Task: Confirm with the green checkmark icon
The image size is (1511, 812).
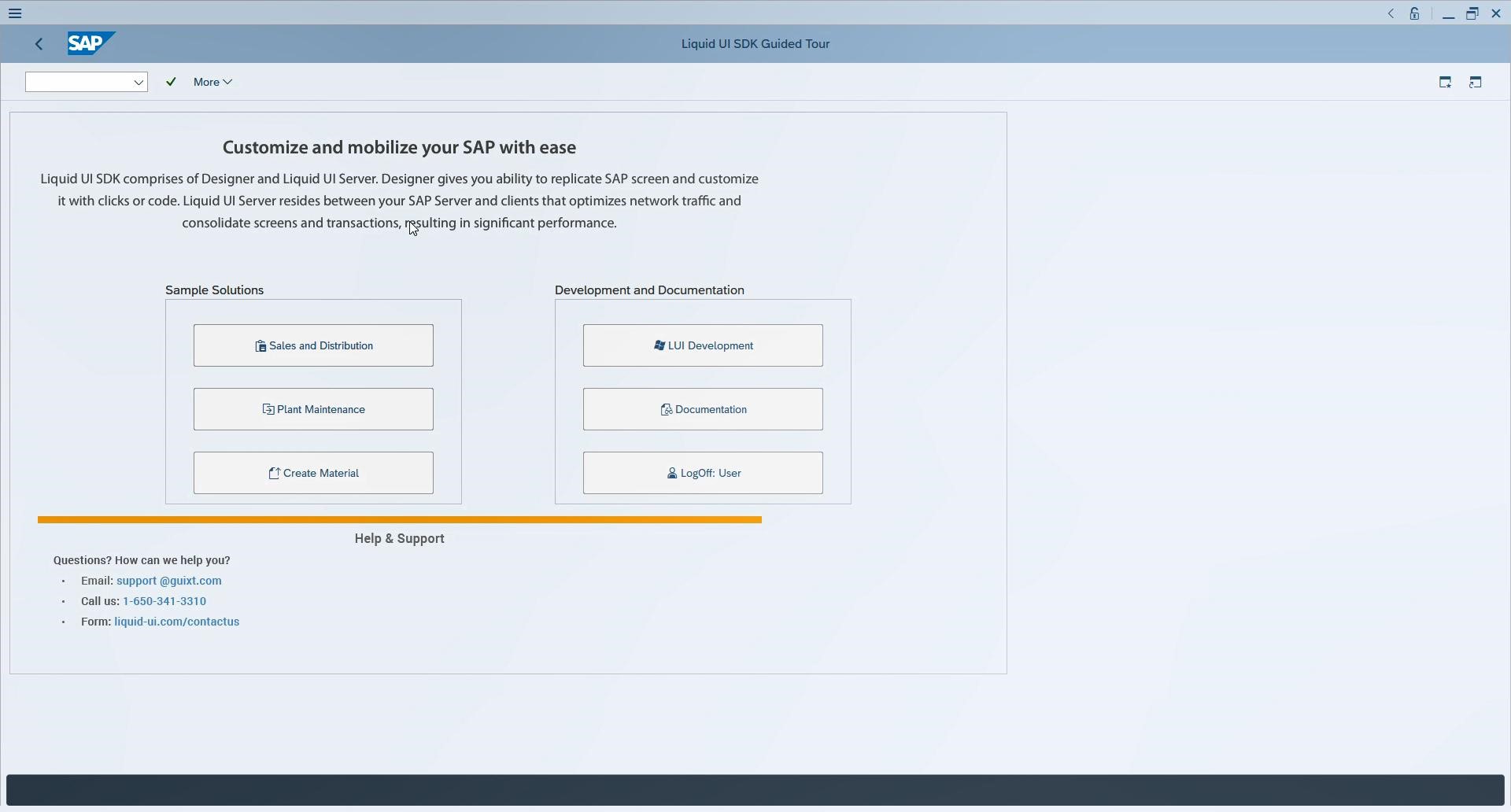Action: [x=172, y=82]
